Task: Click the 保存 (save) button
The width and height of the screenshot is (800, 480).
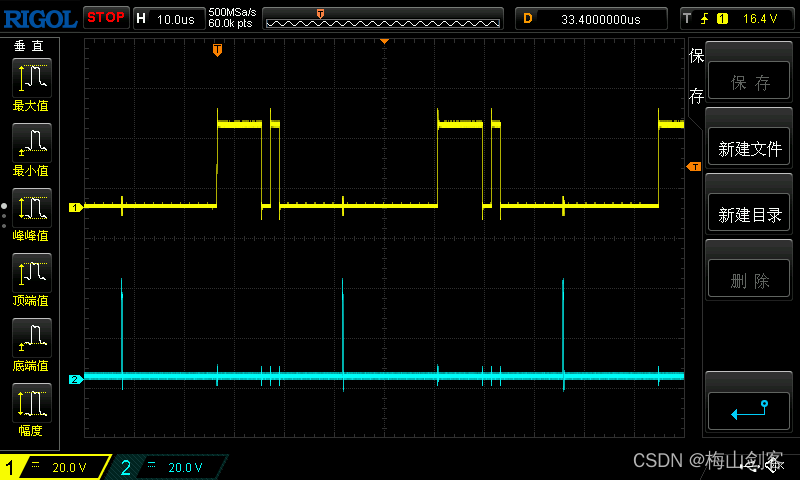Action: pyautogui.click(x=749, y=81)
